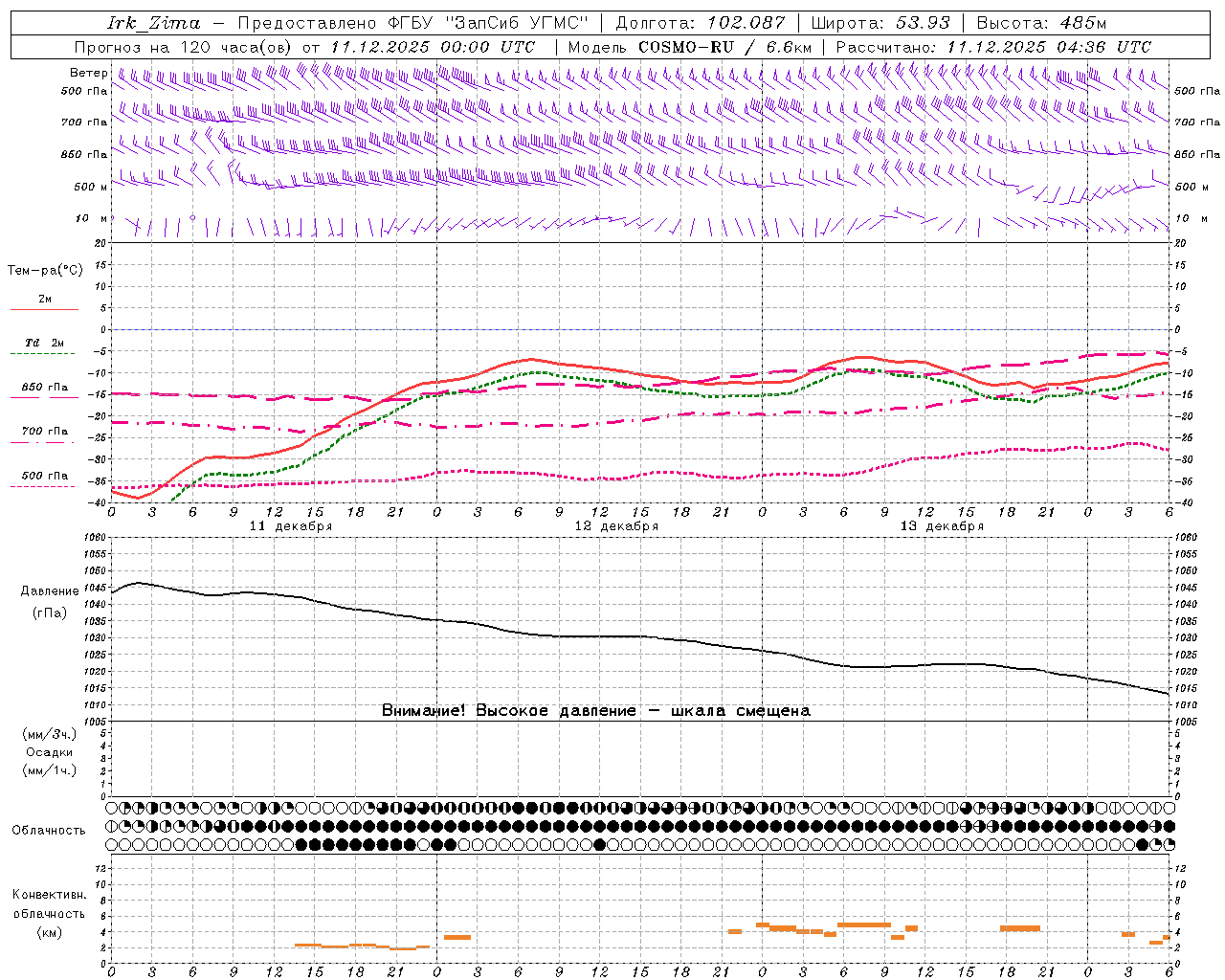Click the '11 декабря' date label

click(x=291, y=526)
